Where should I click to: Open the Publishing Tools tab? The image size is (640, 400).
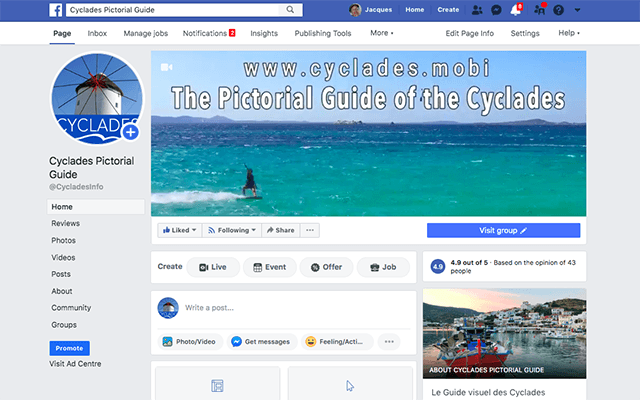(x=323, y=33)
